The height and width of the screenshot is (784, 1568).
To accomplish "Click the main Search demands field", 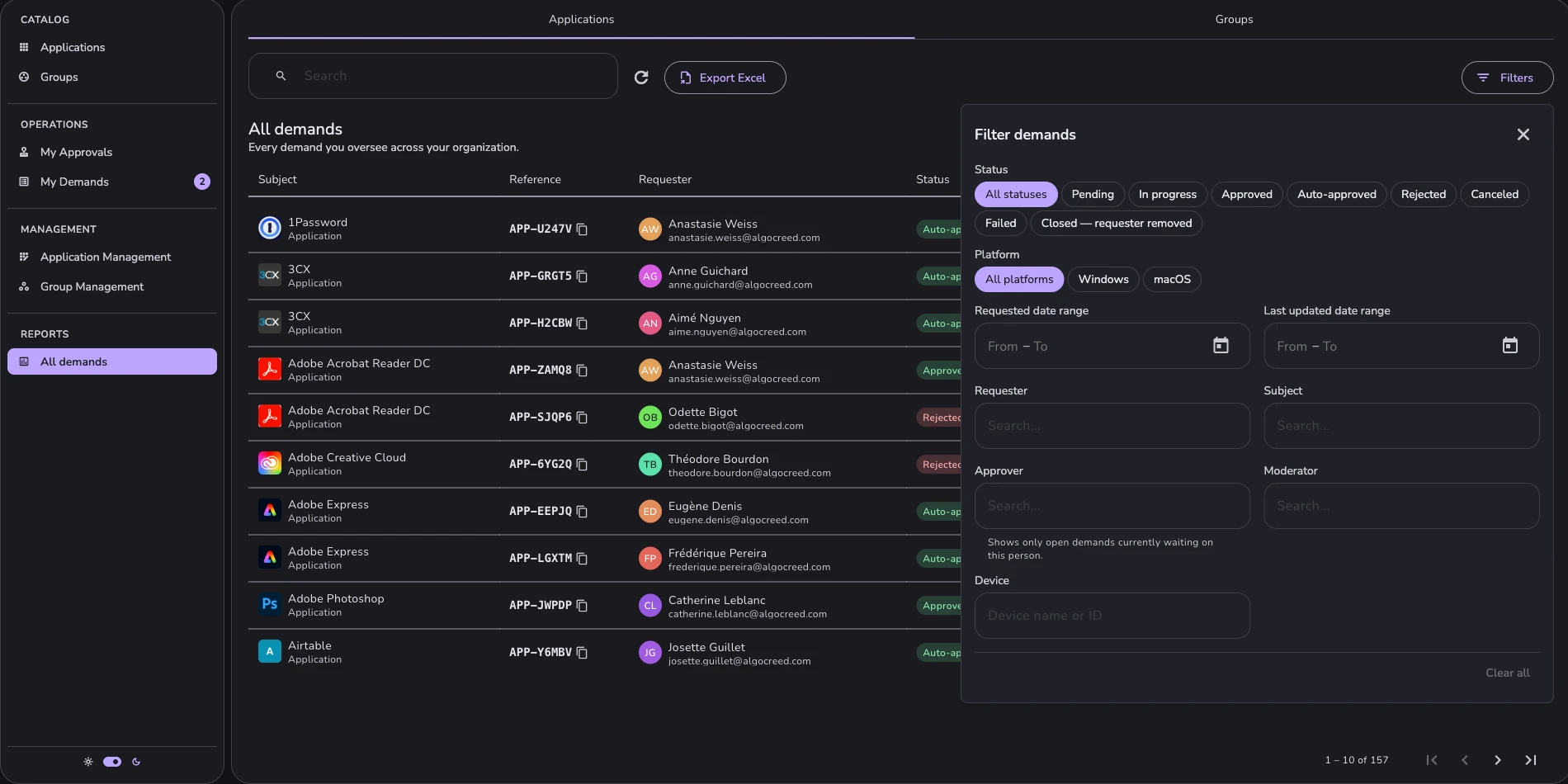I will click(x=433, y=76).
